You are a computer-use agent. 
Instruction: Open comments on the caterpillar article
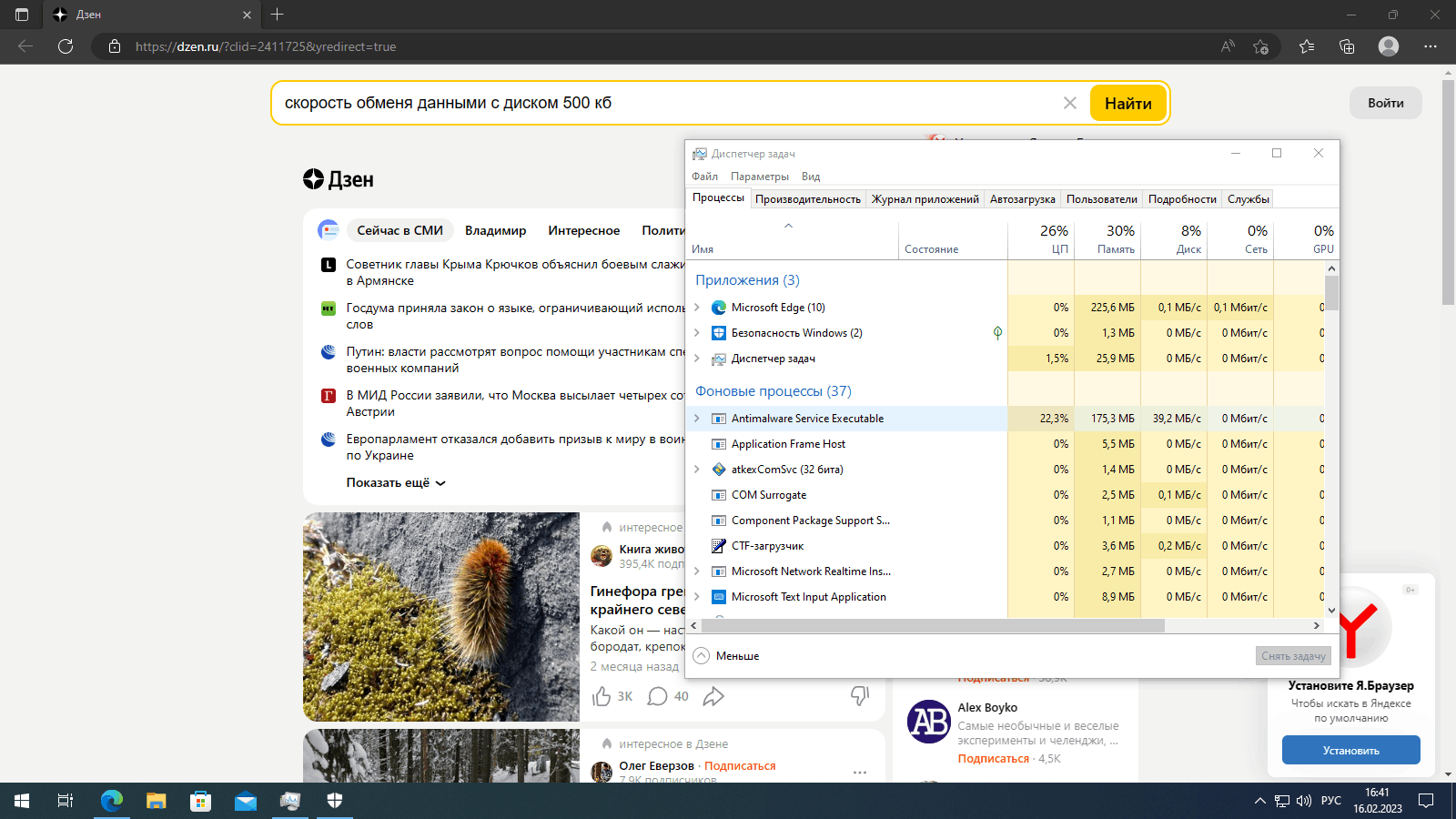(657, 697)
